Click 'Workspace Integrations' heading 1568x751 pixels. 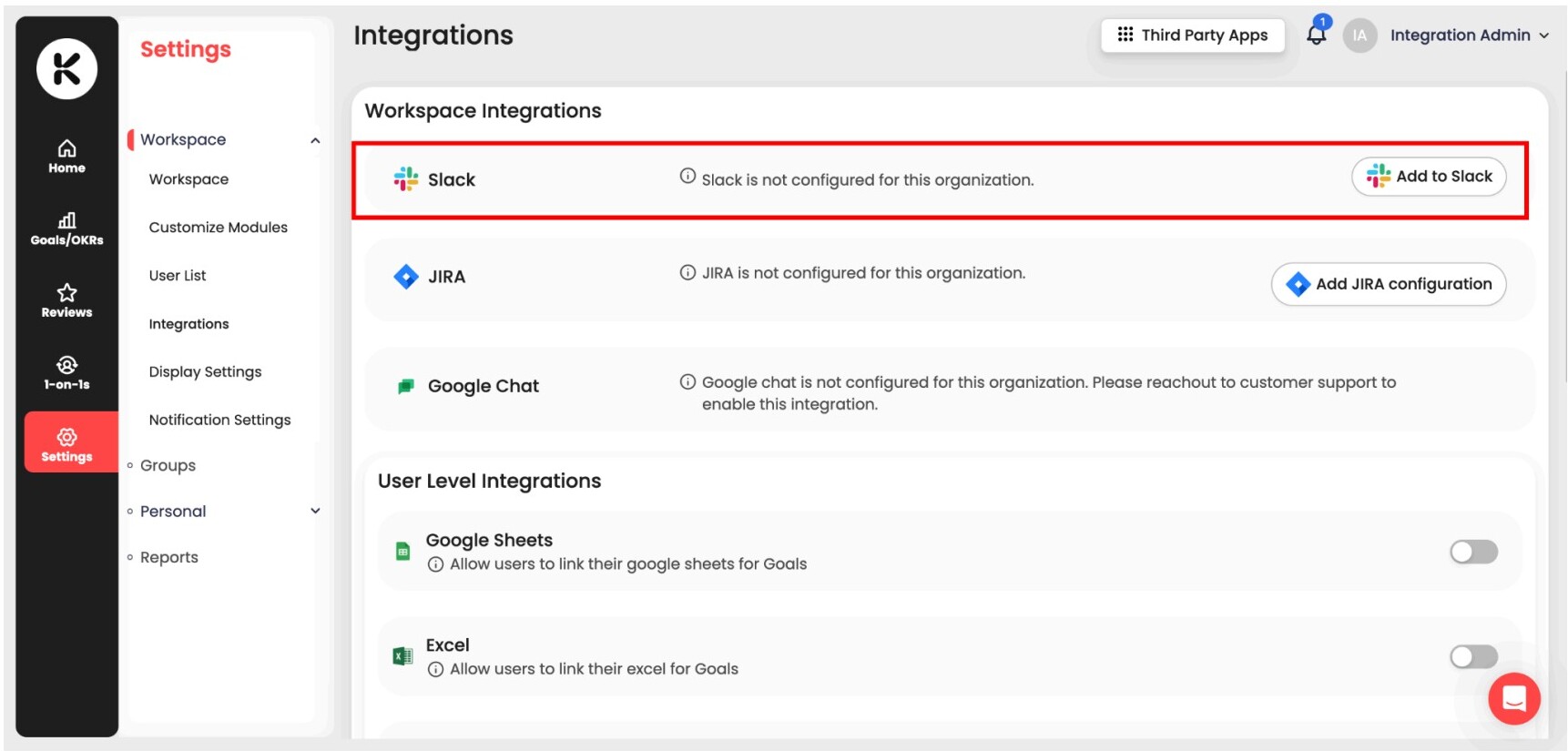483,111
